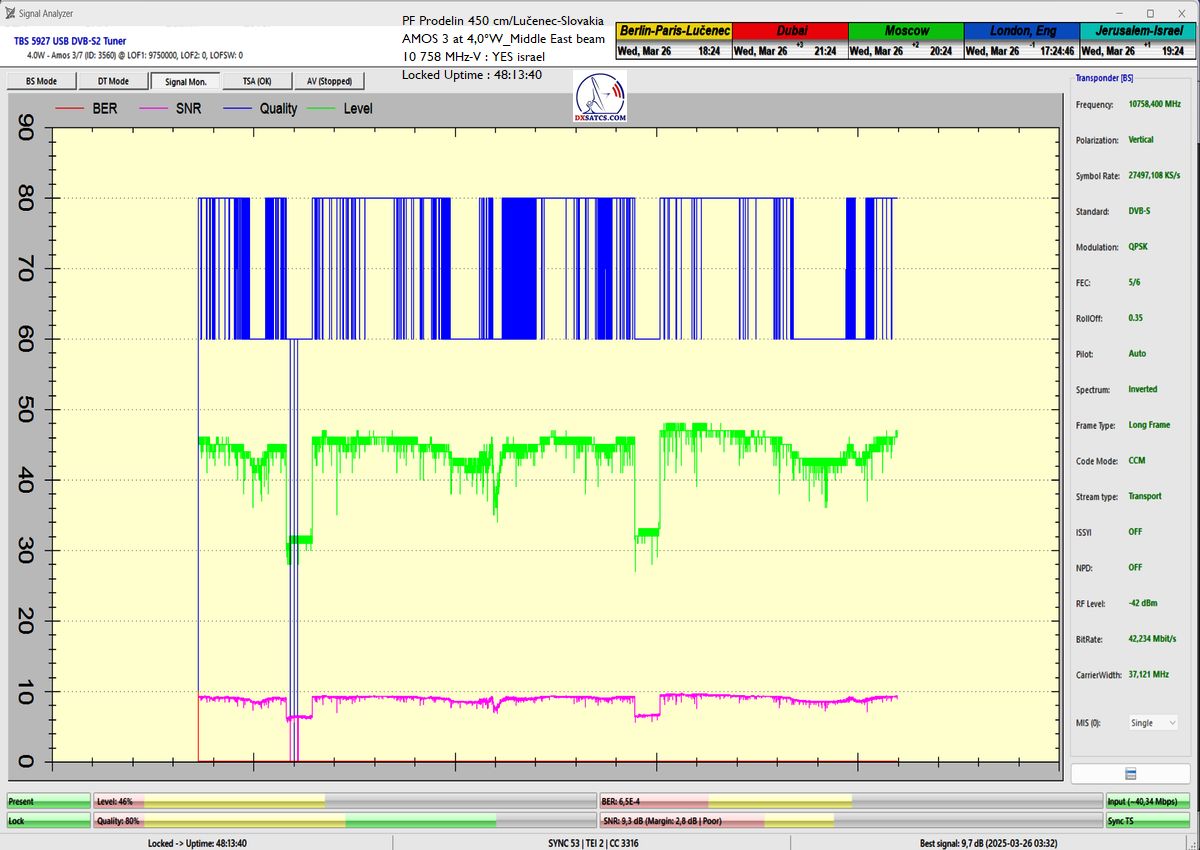Switch to the DT Mode tab
1200x850 pixels.
(112, 81)
